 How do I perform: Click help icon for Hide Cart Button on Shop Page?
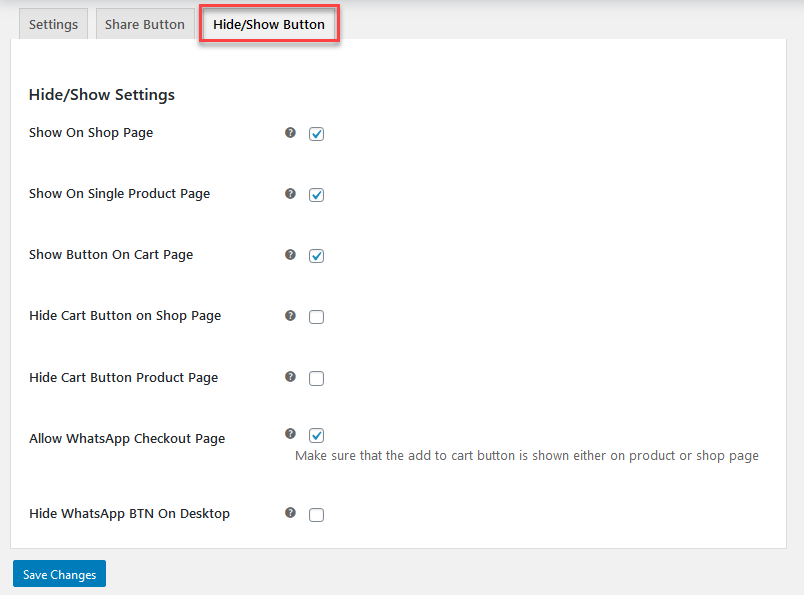290,316
